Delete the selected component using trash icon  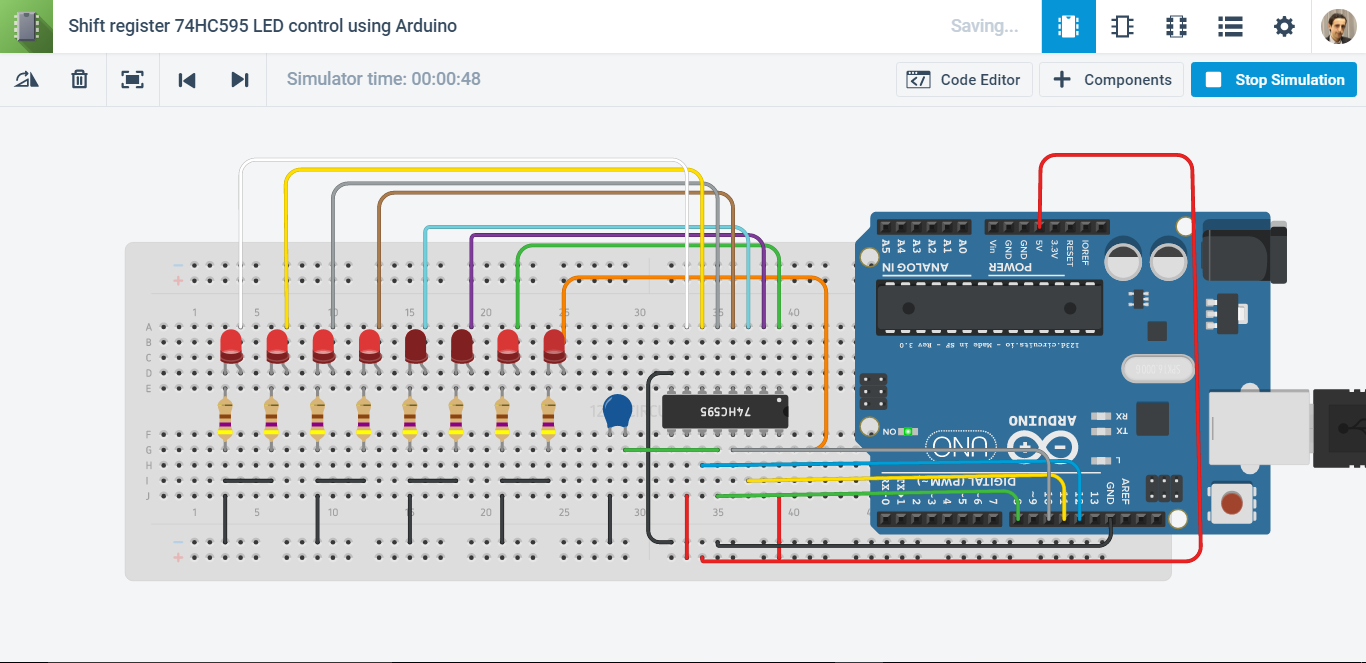79,79
